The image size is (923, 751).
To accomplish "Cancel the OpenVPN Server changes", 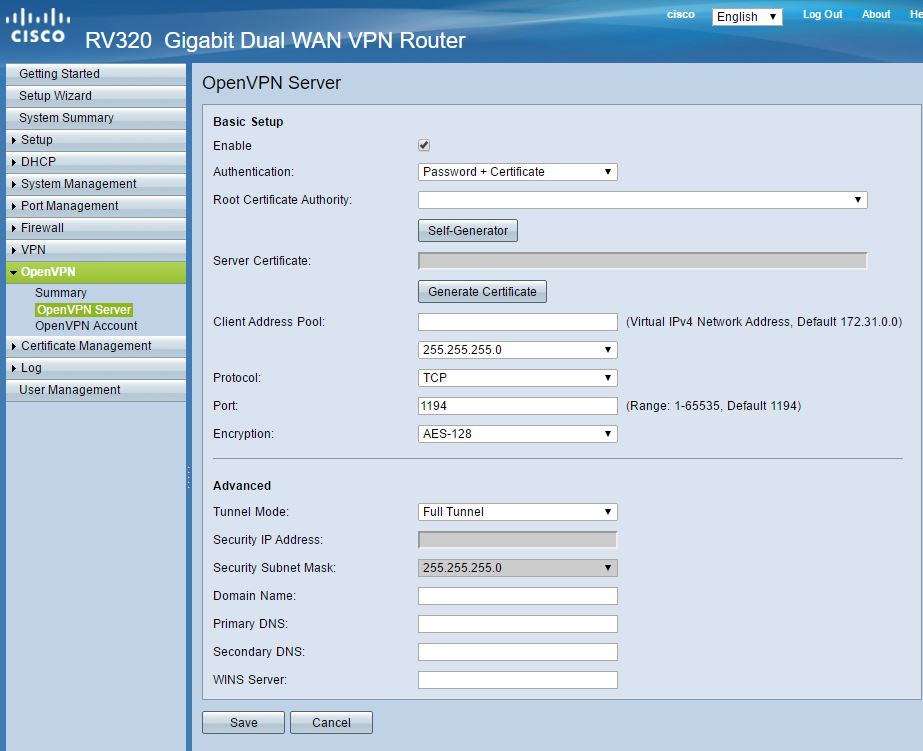I will pyautogui.click(x=331, y=723).
